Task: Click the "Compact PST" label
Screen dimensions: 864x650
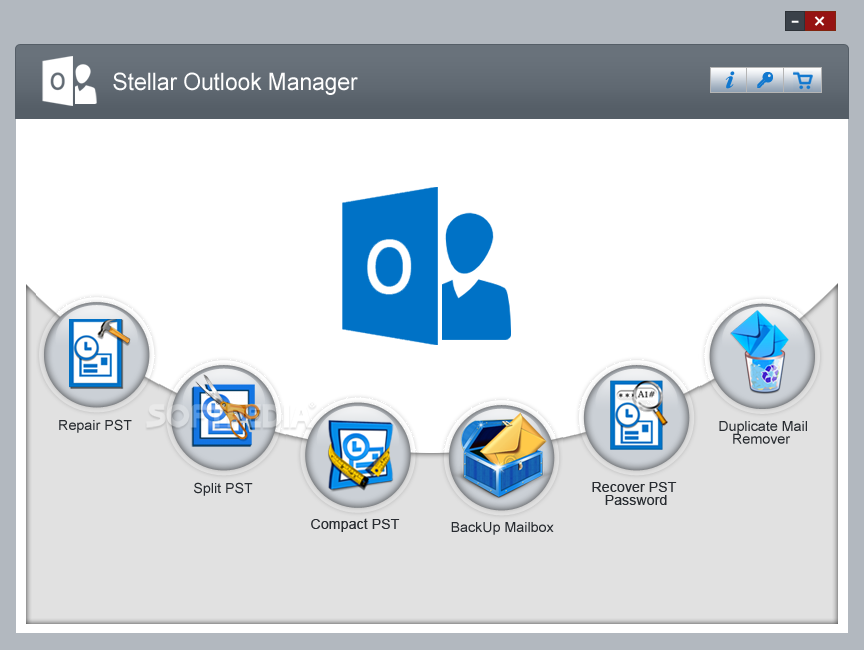Action: point(354,524)
